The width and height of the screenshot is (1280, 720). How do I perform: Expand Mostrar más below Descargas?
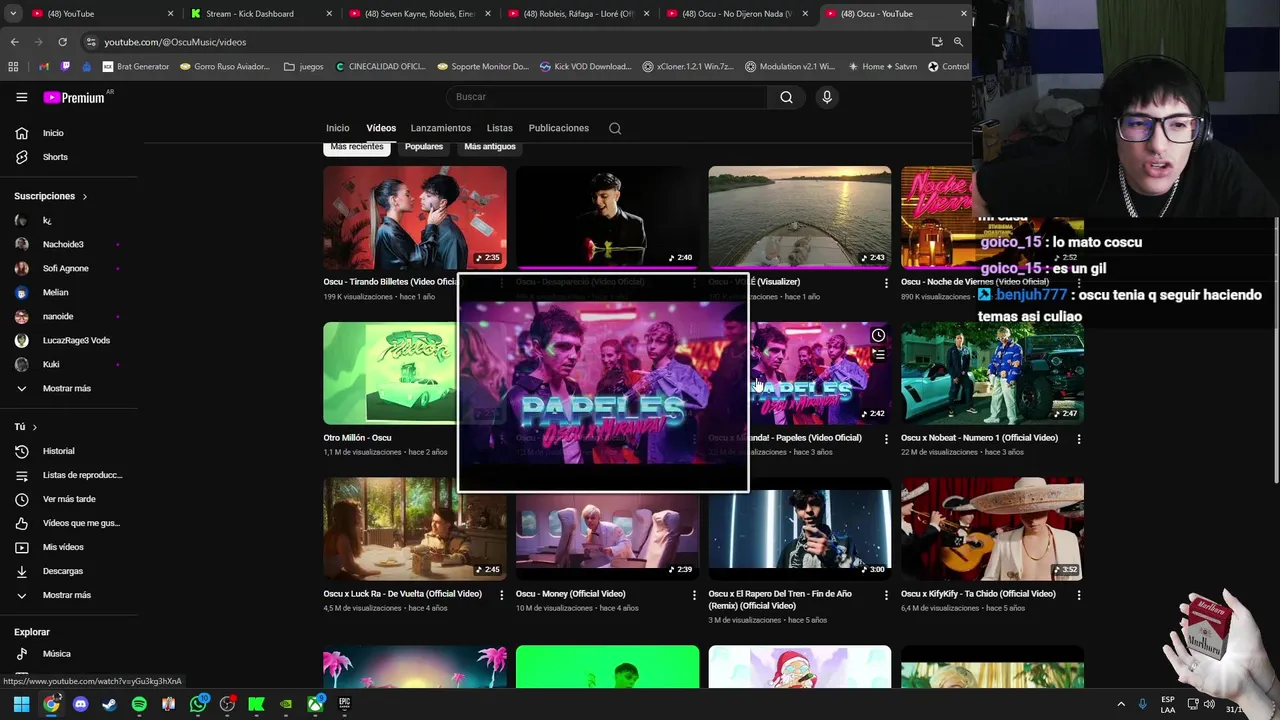coord(66,595)
